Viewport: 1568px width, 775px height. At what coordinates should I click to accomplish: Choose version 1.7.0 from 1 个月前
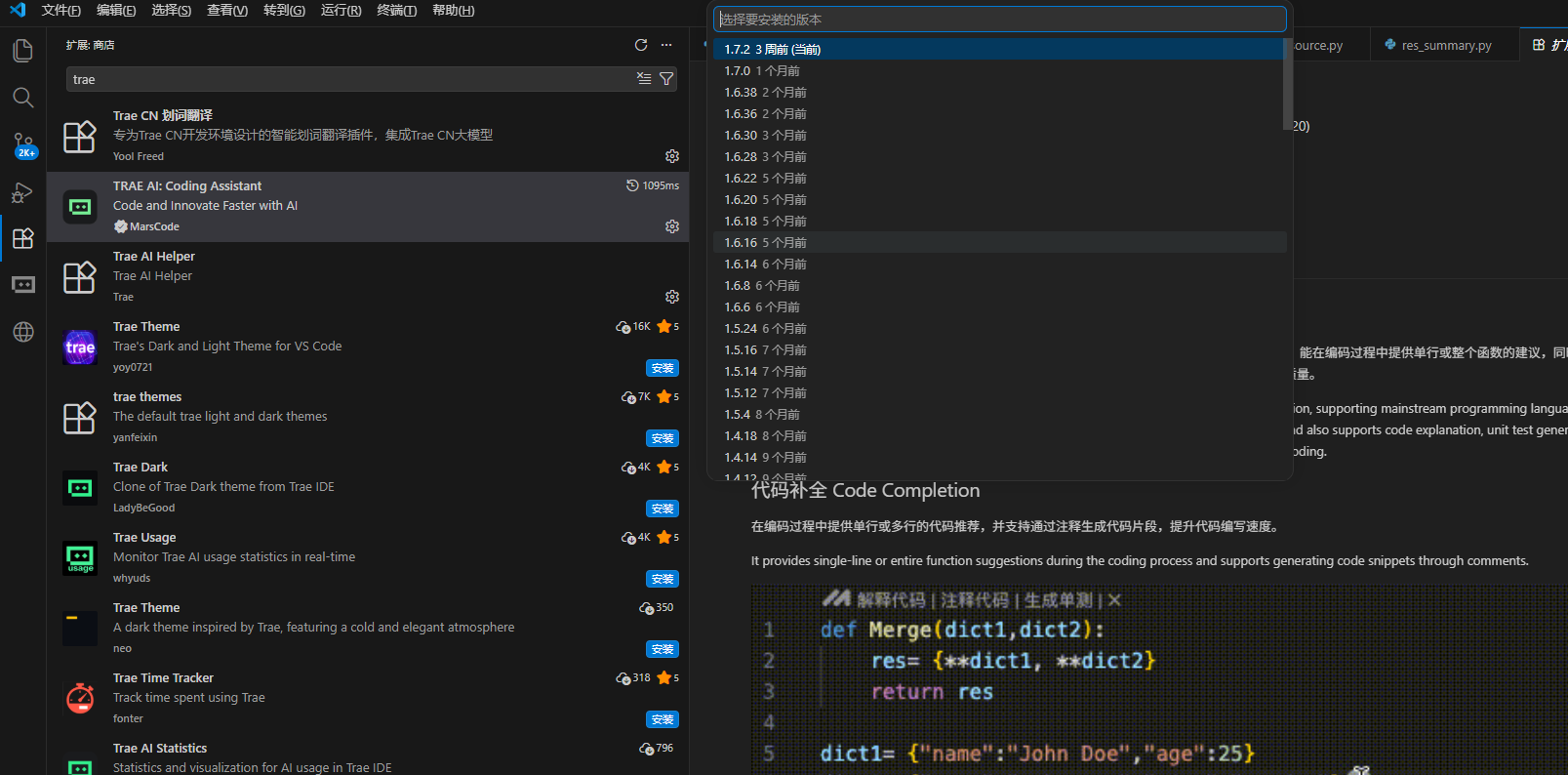click(998, 70)
